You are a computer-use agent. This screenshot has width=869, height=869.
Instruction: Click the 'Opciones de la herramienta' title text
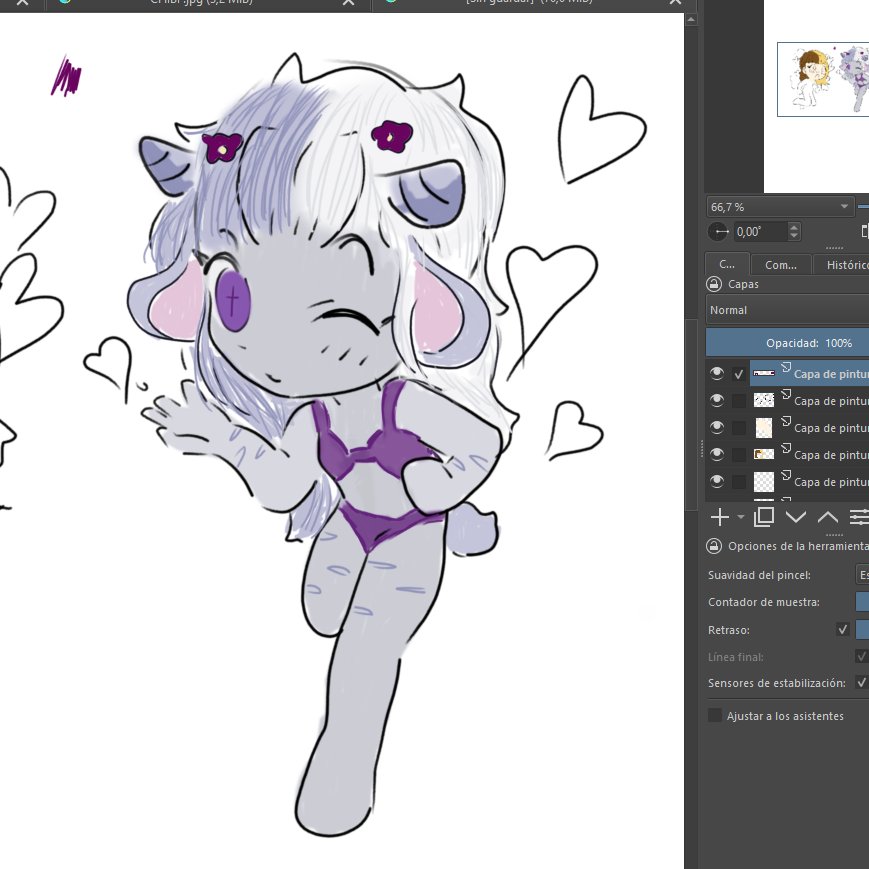pyautogui.click(x=798, y=546)
